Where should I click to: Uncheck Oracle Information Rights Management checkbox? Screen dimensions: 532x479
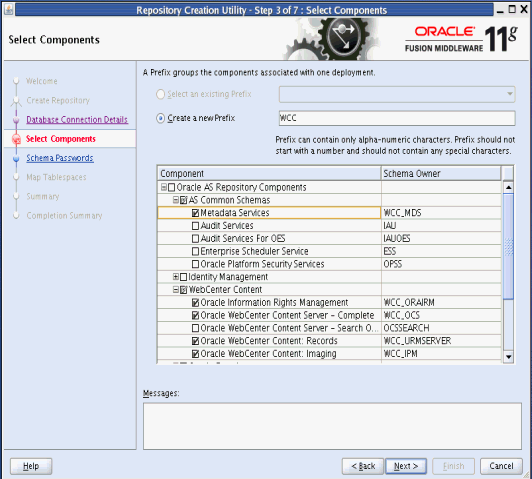coord(195,303)
